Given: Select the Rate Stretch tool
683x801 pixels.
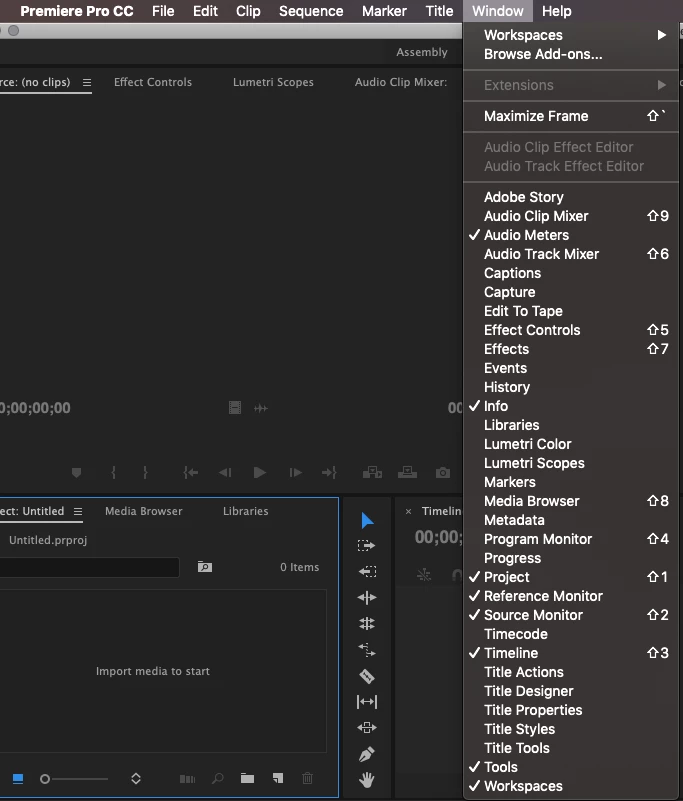Looking at the screenshot, I should [367, 650].
